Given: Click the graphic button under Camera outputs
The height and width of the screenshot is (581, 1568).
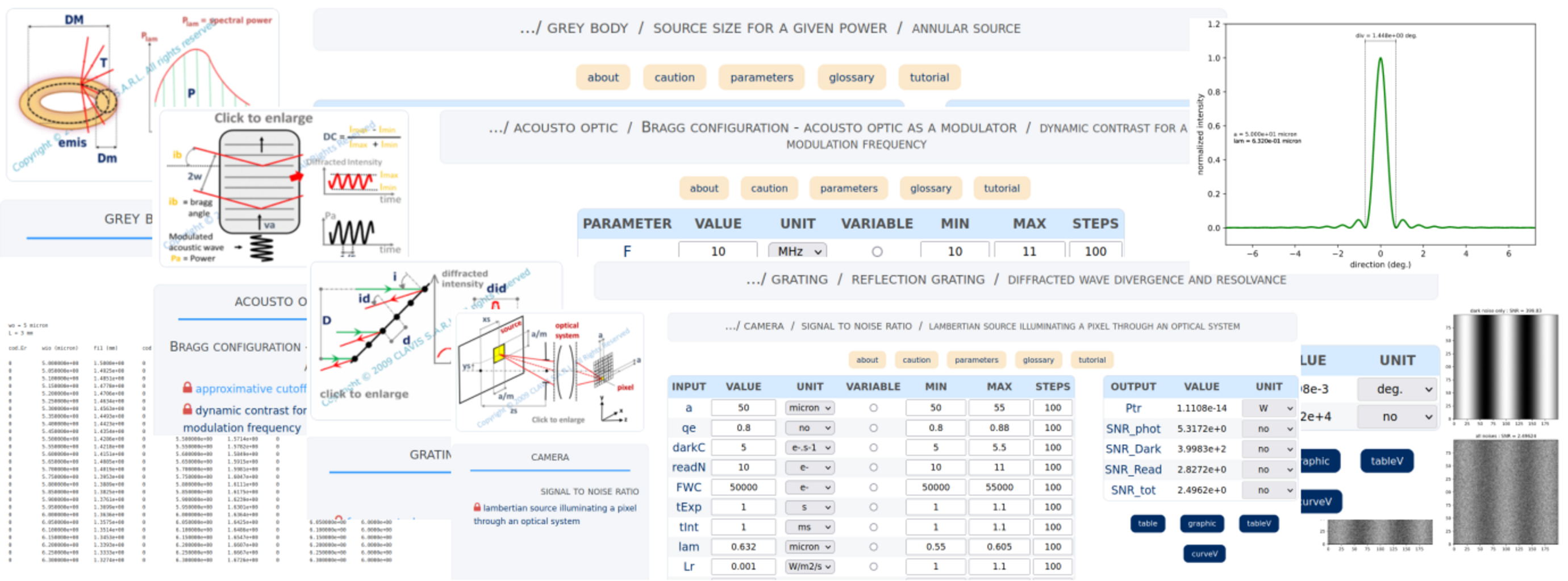Looking at the screenshot, I should [x=1202, y=524].
